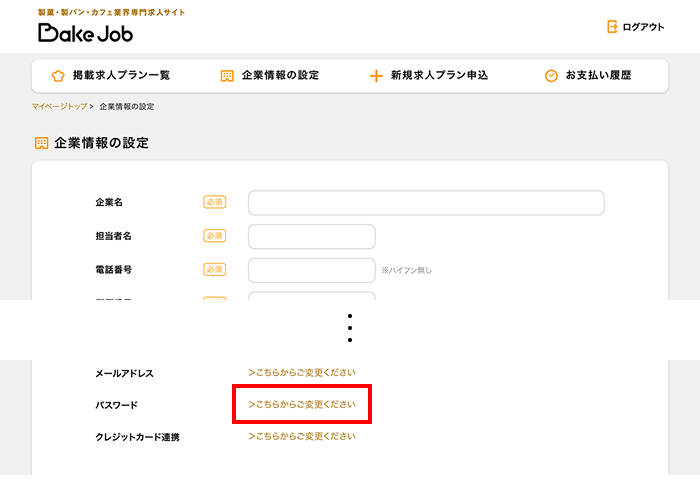Select the 企業情報の設定 navigation item
Image resolution: width=700 pixels, height=480 pixels.
tap(280, 76)
